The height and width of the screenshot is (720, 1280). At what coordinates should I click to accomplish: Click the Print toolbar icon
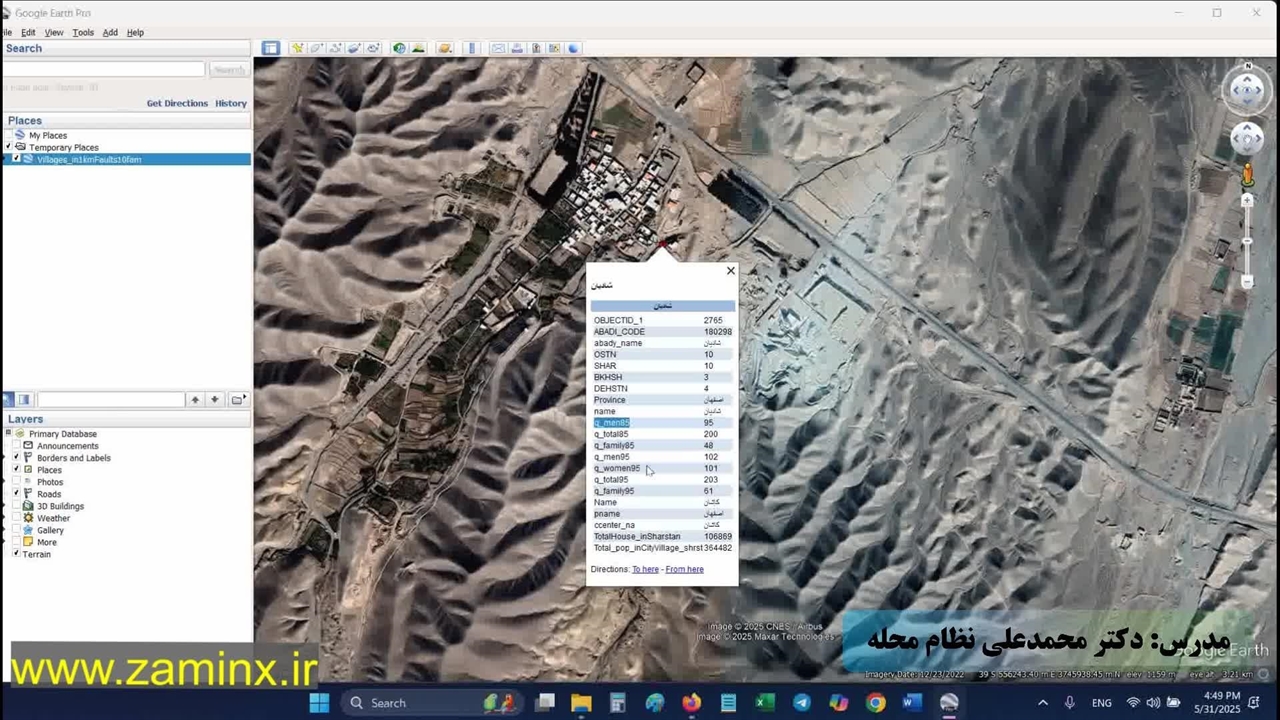[517, 48]
